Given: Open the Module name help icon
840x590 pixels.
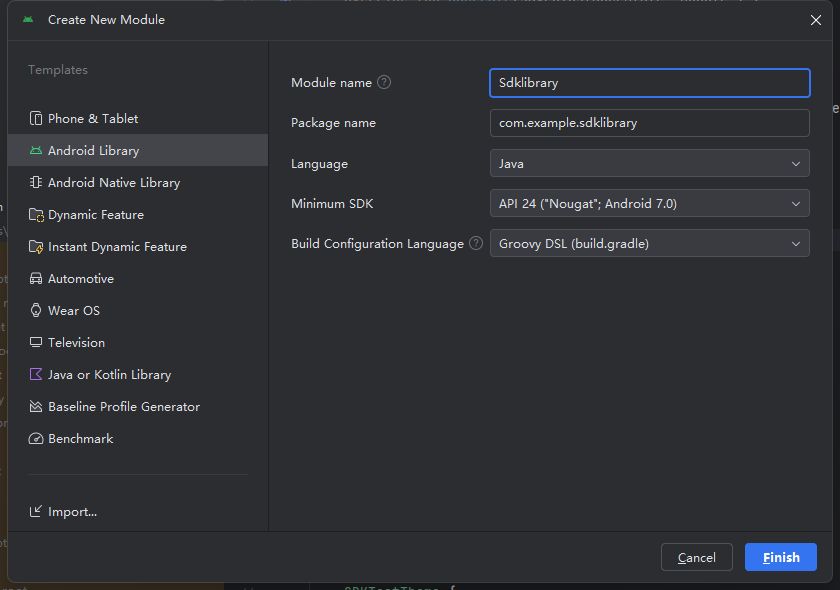Looking at the screenshot, I should (384, 82).
